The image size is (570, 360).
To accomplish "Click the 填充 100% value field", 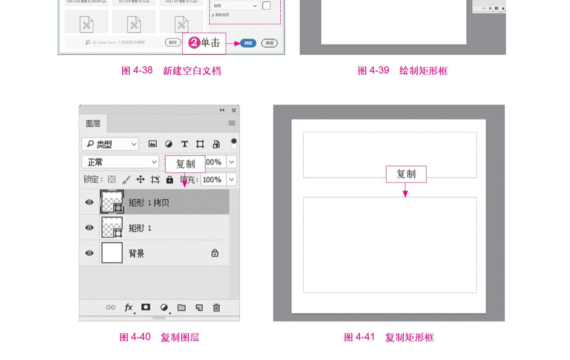I will (213, 179).
